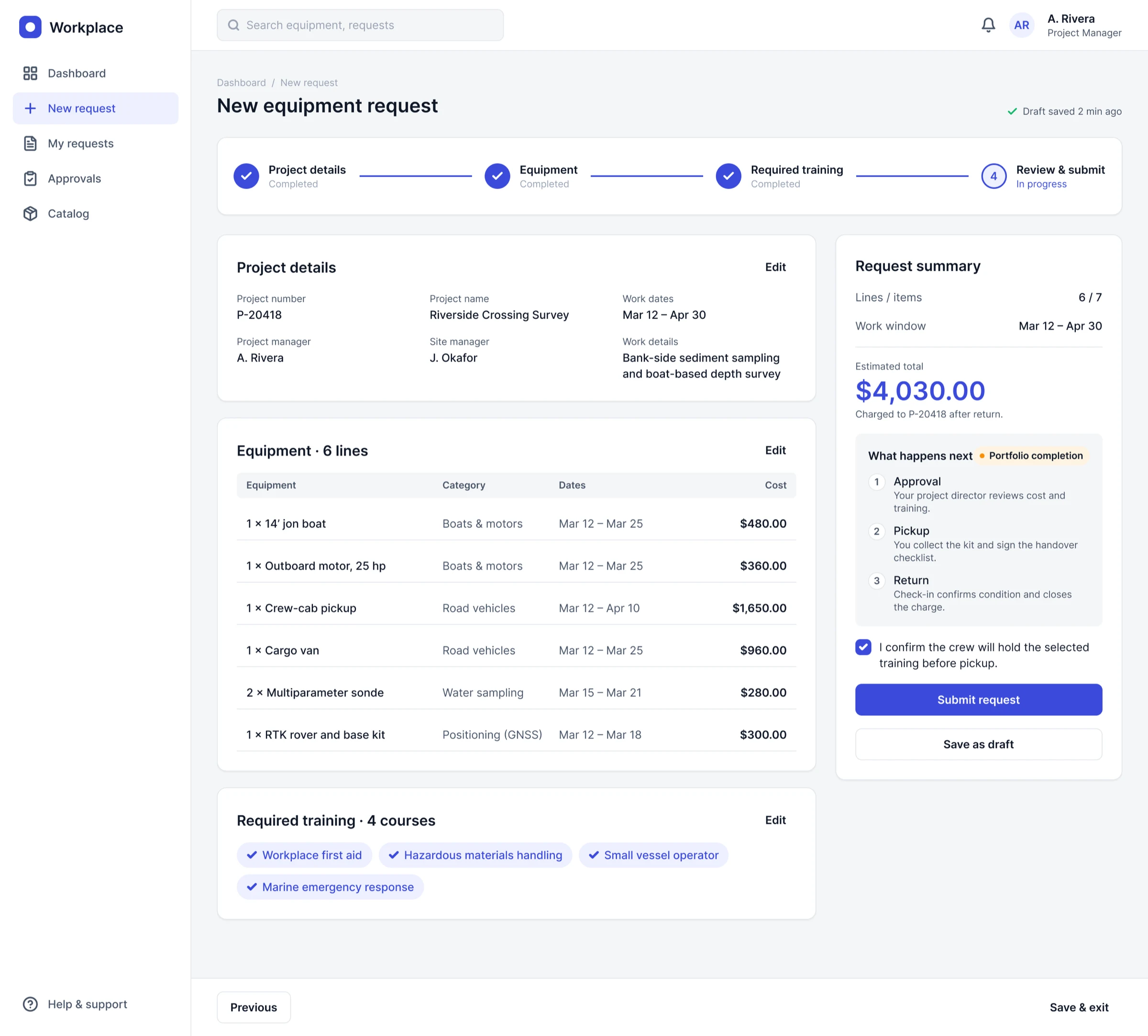Click Save as draft
Screen dimensions: 1148x1036
[978, 744]
